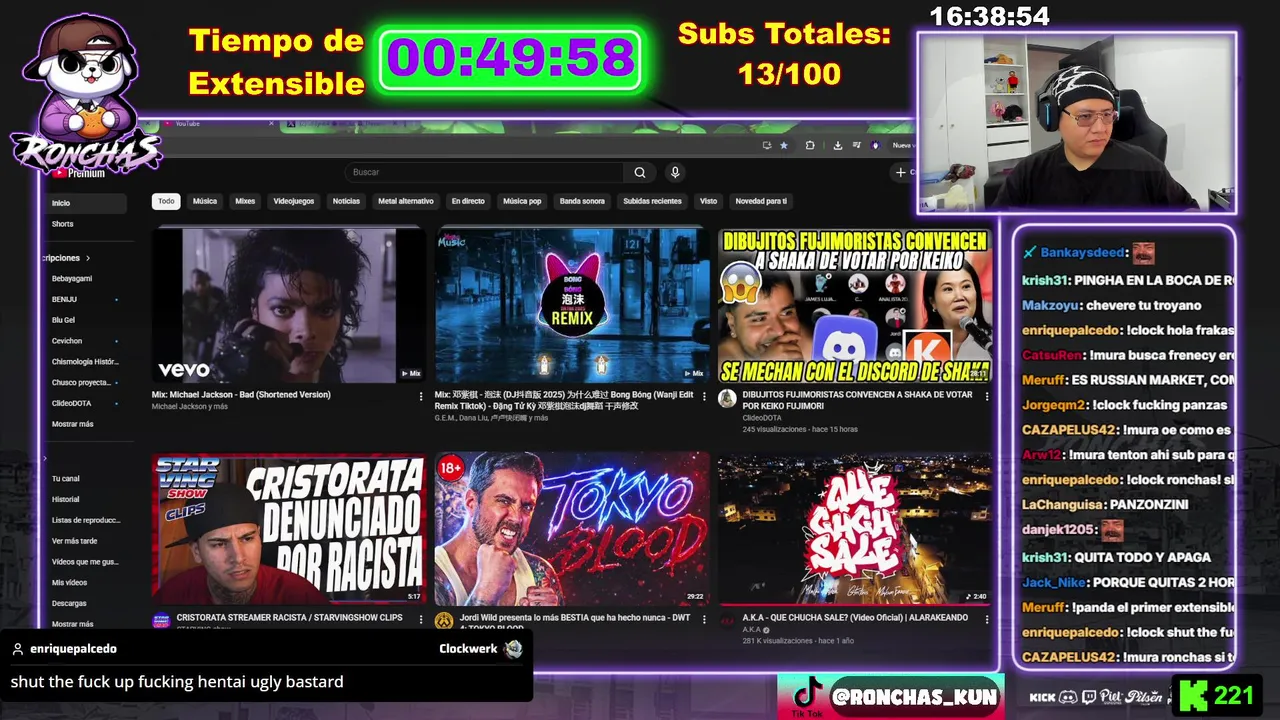
Task: Activate voice search microphone icon
Action: click(x=675, y=172)
